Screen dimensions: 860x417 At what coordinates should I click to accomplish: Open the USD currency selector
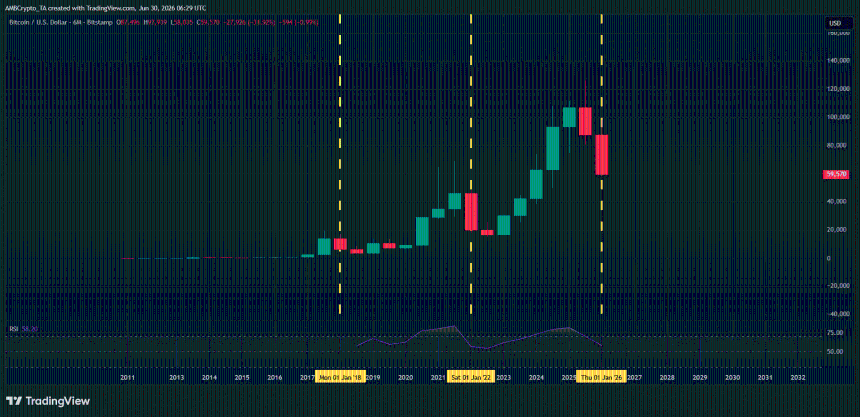click(x=836, y=23)
